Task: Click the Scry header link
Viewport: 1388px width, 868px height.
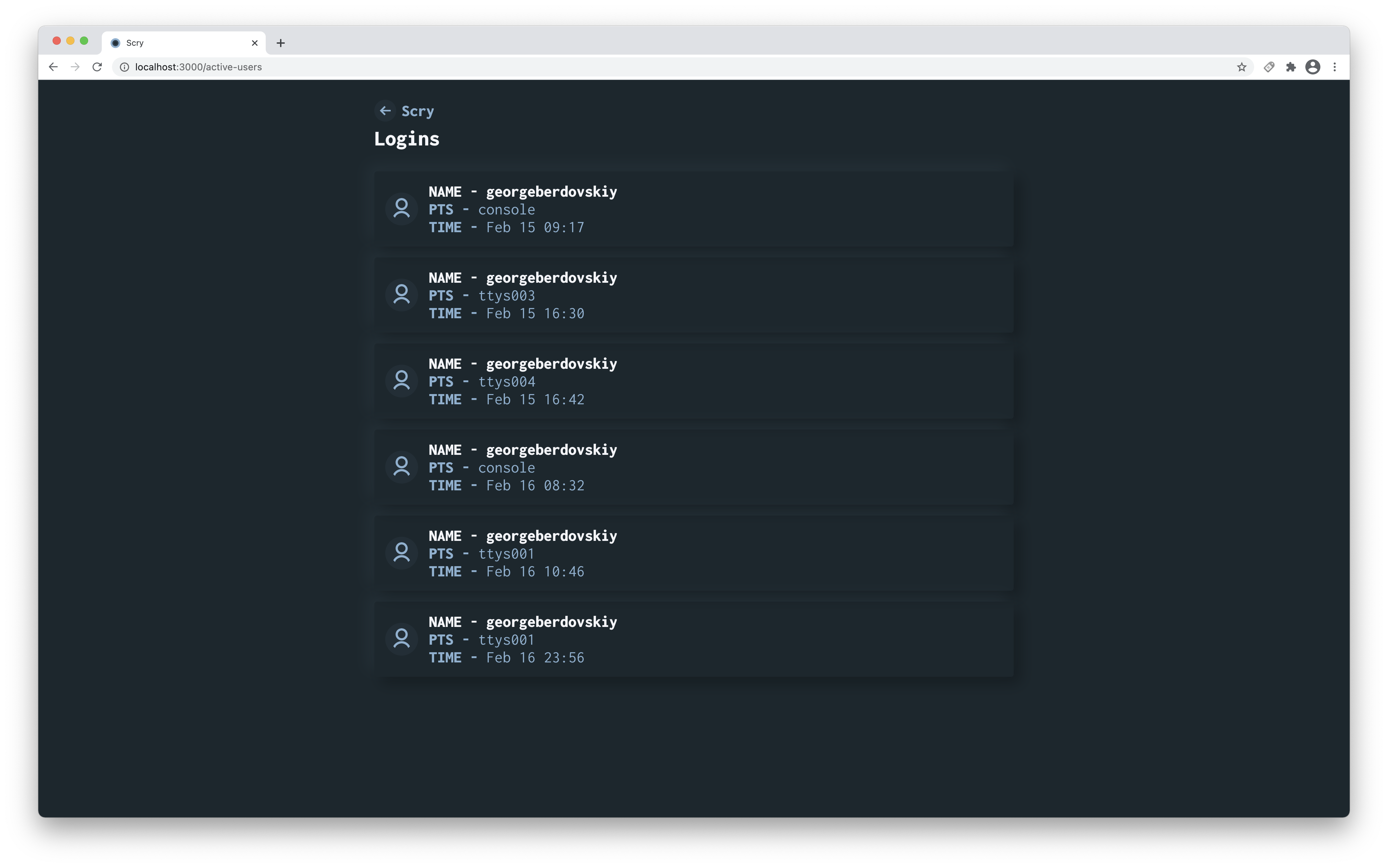Action: click(417, 111)
